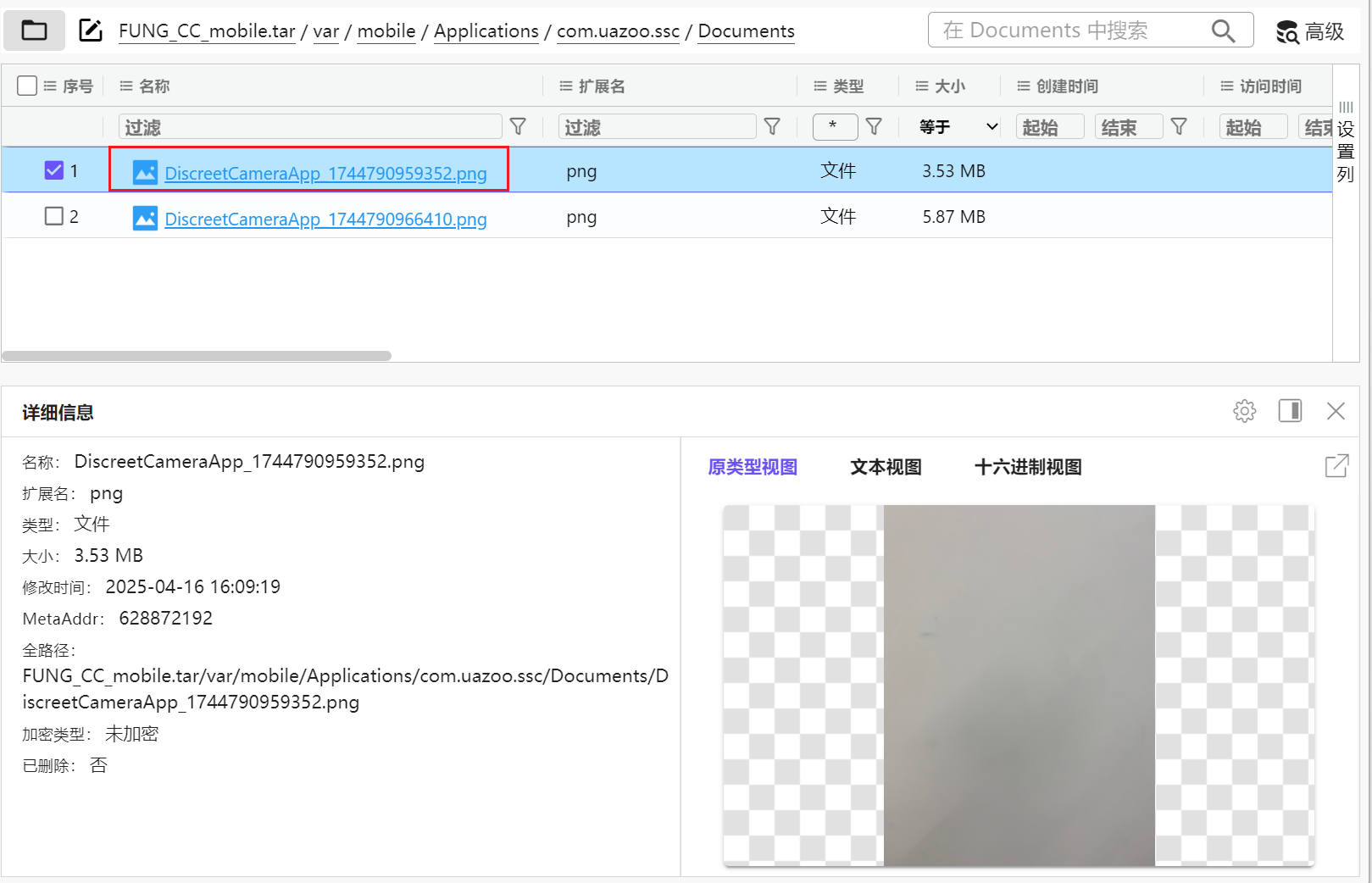Toggle the details panel layout icon

(1290, 412)
